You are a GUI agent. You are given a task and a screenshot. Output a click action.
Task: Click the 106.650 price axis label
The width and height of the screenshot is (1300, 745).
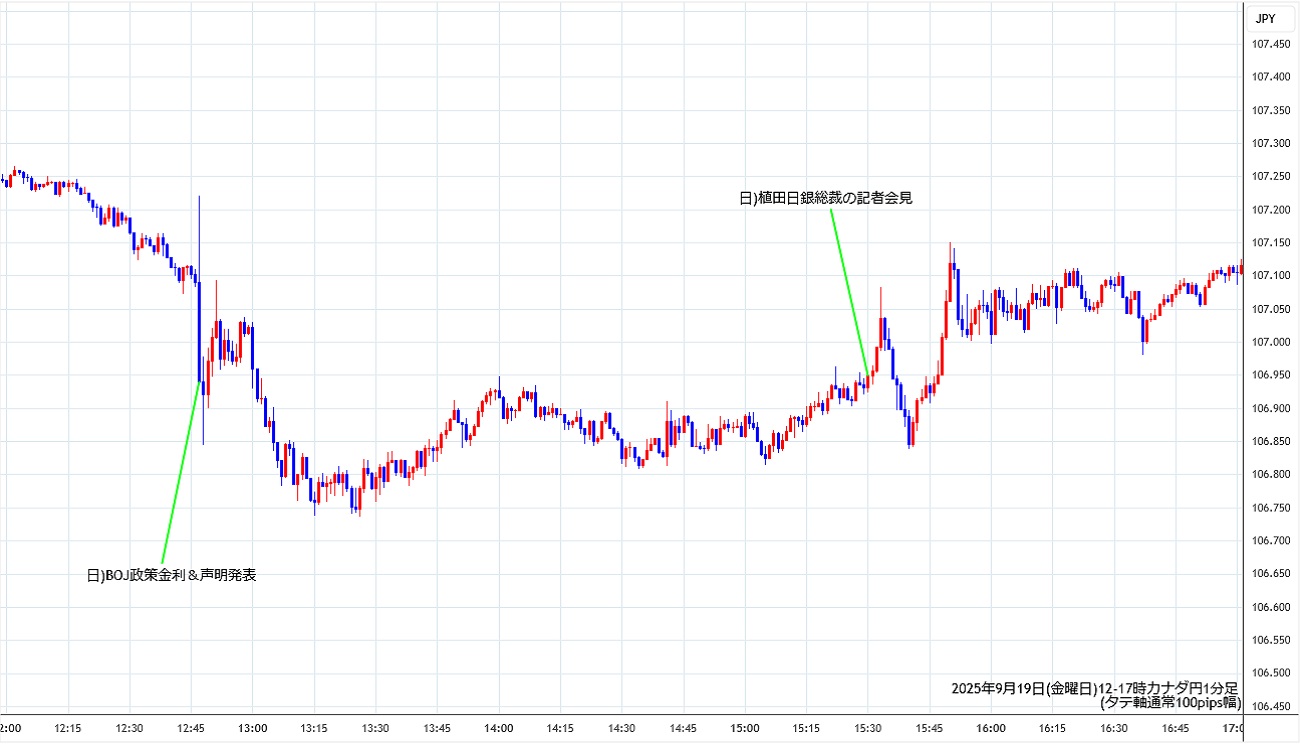click(x=1271, y=574)
